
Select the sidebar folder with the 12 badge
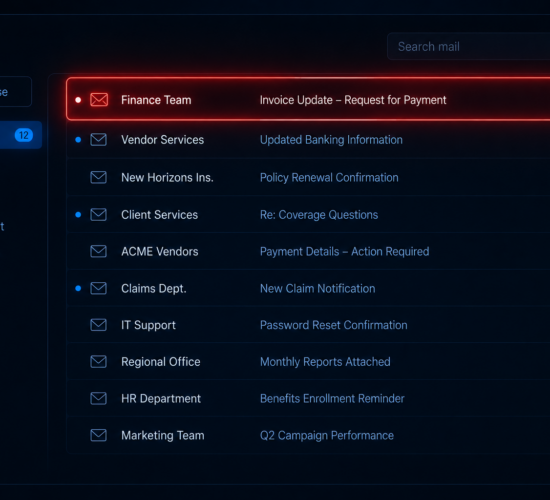tap(20, 135)
